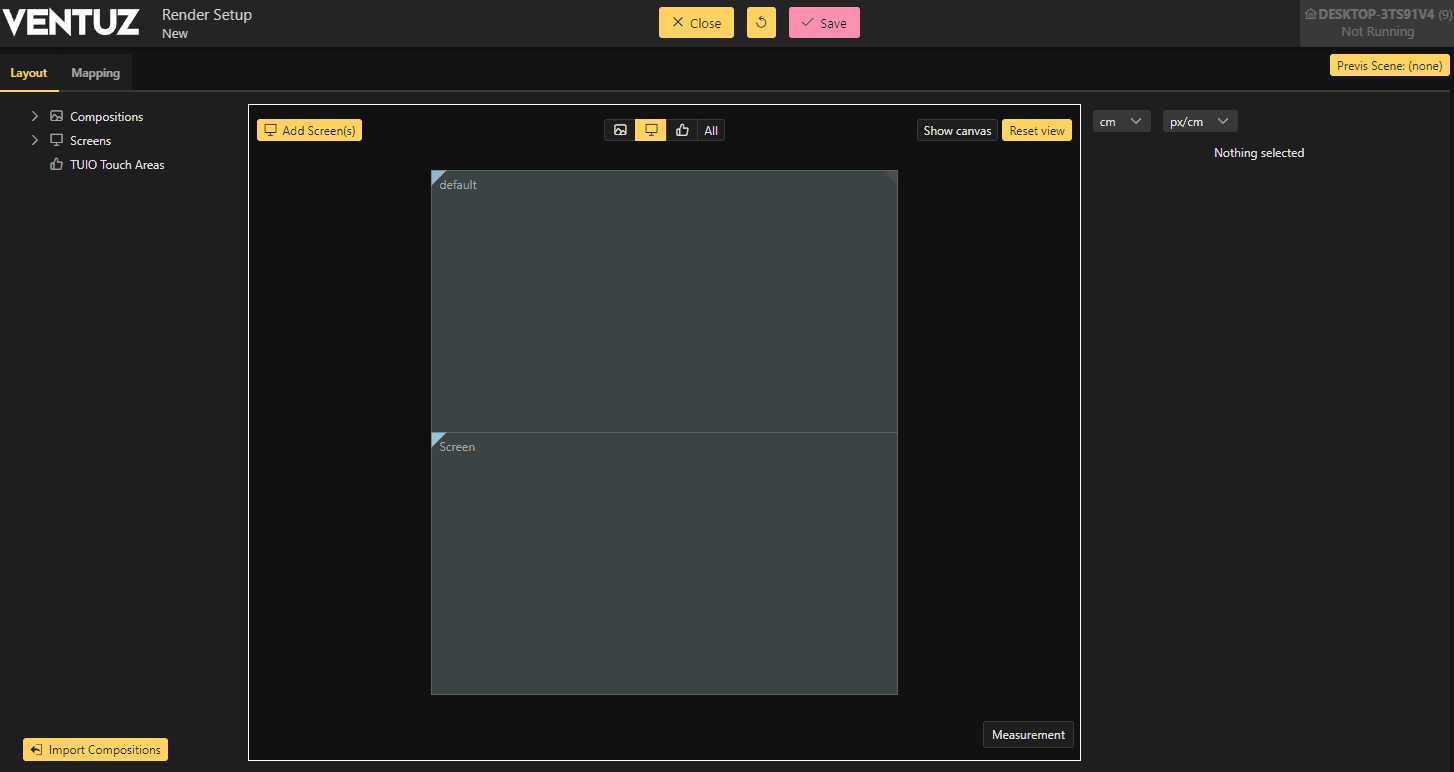Open the px/cm density dropdown
This screenshot has height=772, width=1454.
1199,122
